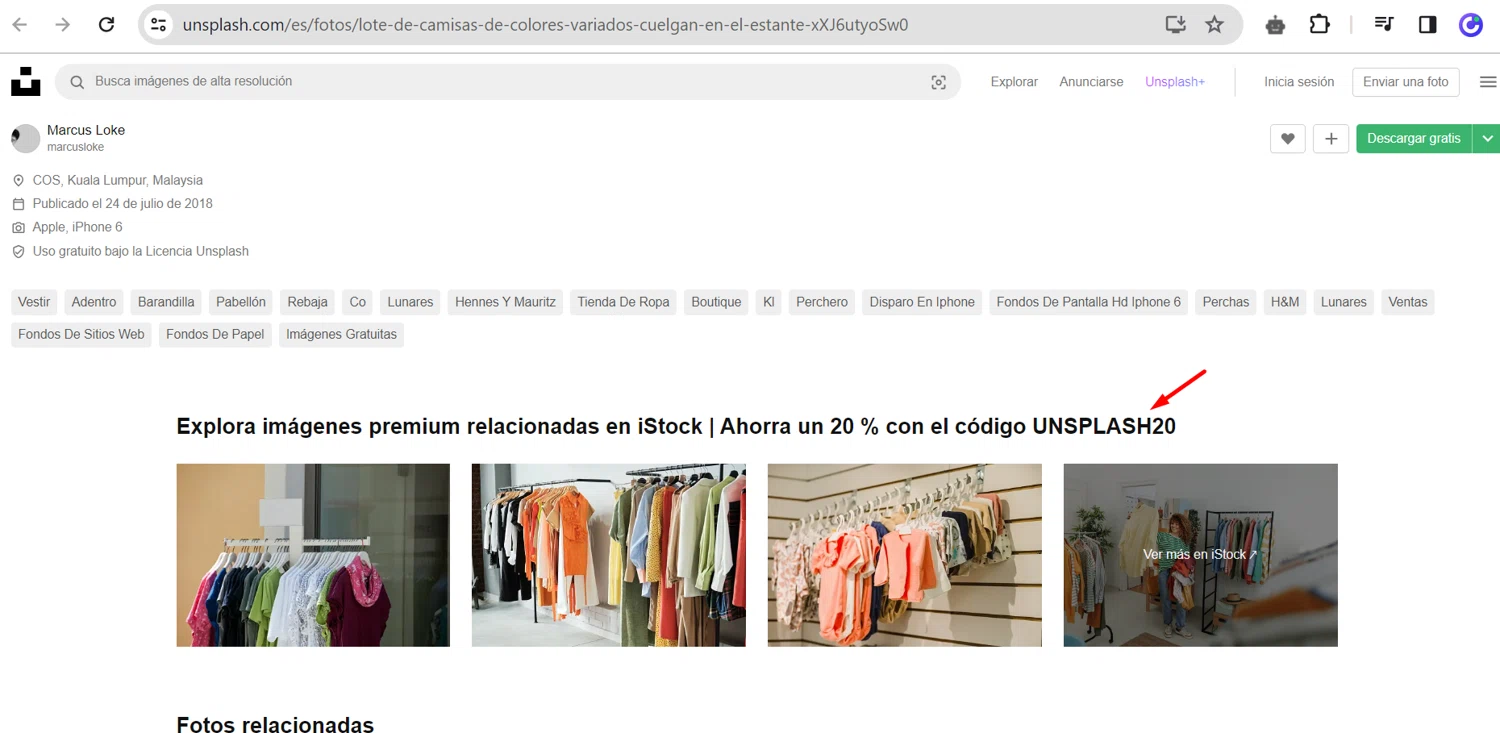This screenshot has height=733, width=1500.
Task: Open iStock thumbnail of colorful blouses rack
Action: [x=313, y=555]
